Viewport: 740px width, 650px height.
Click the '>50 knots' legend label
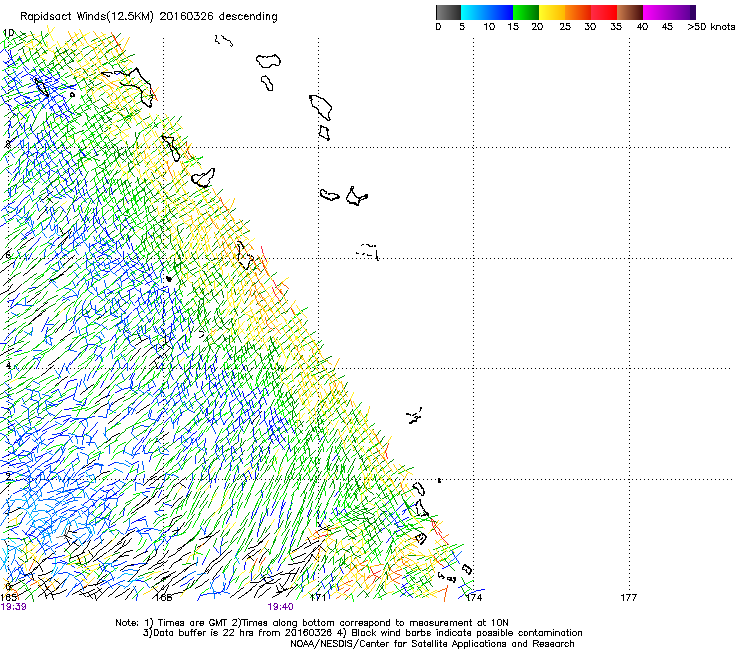click(711, 27)
